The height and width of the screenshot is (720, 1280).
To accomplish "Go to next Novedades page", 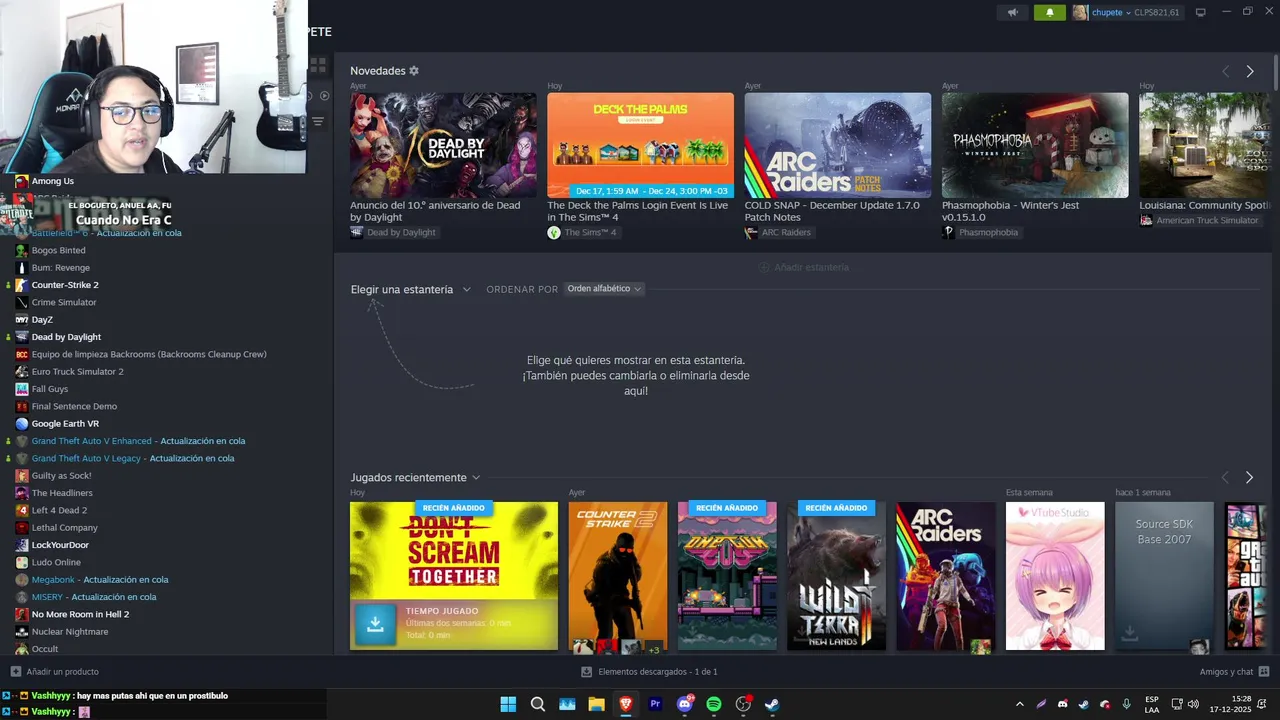I will pos(1250,71).
